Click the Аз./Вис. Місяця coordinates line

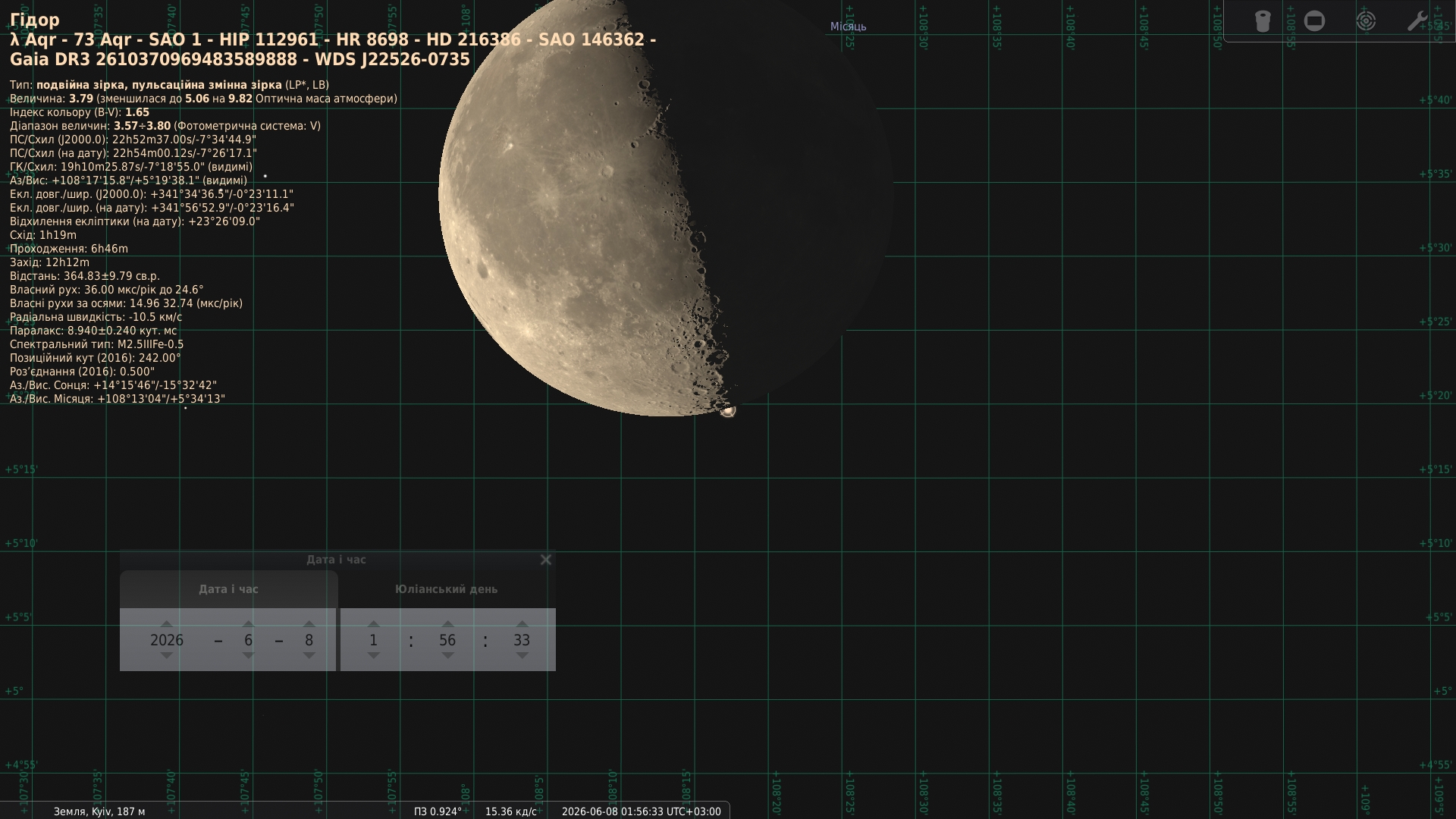click(x=118, y=399)
